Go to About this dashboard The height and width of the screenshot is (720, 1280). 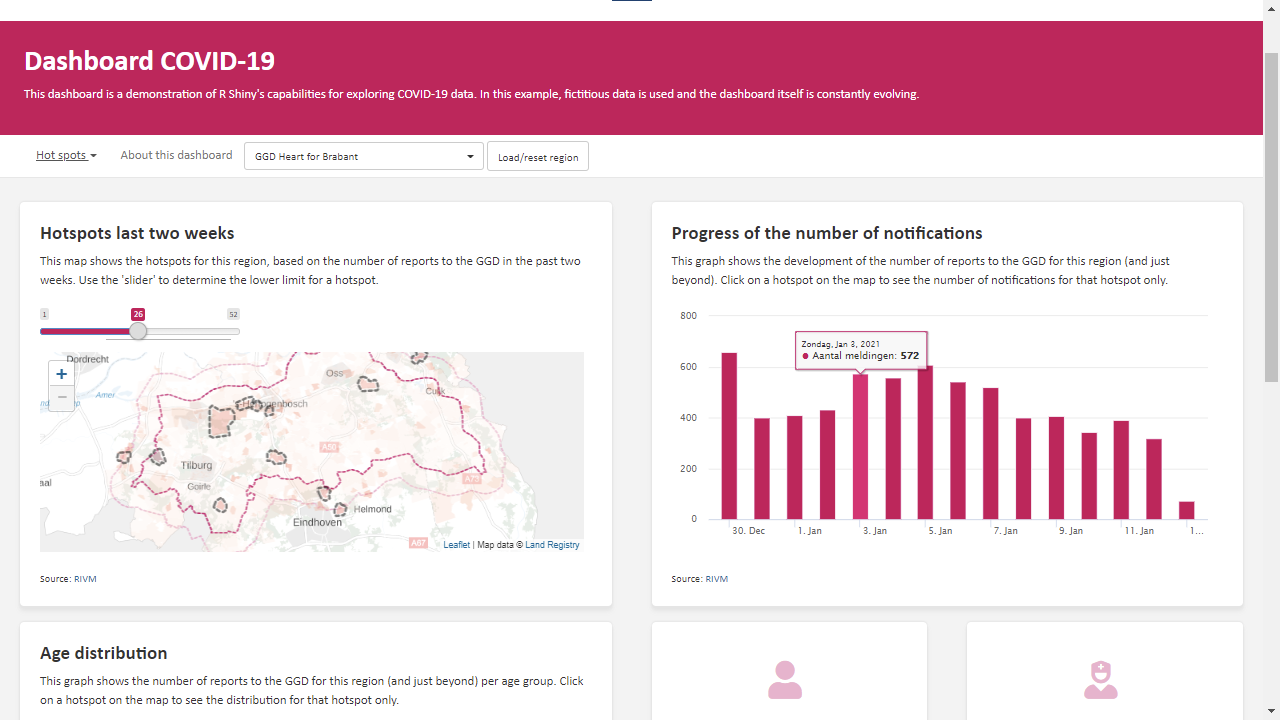click(176, 155)
